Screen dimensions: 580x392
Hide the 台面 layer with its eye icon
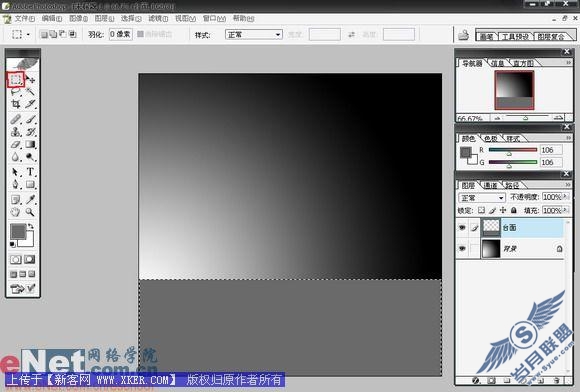point(462,228)
